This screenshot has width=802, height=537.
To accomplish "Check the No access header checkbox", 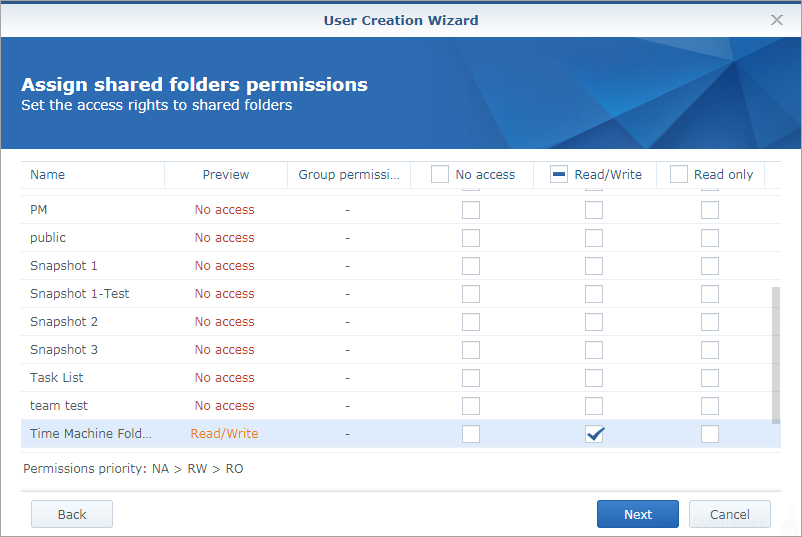I will [x=439, y=174].
